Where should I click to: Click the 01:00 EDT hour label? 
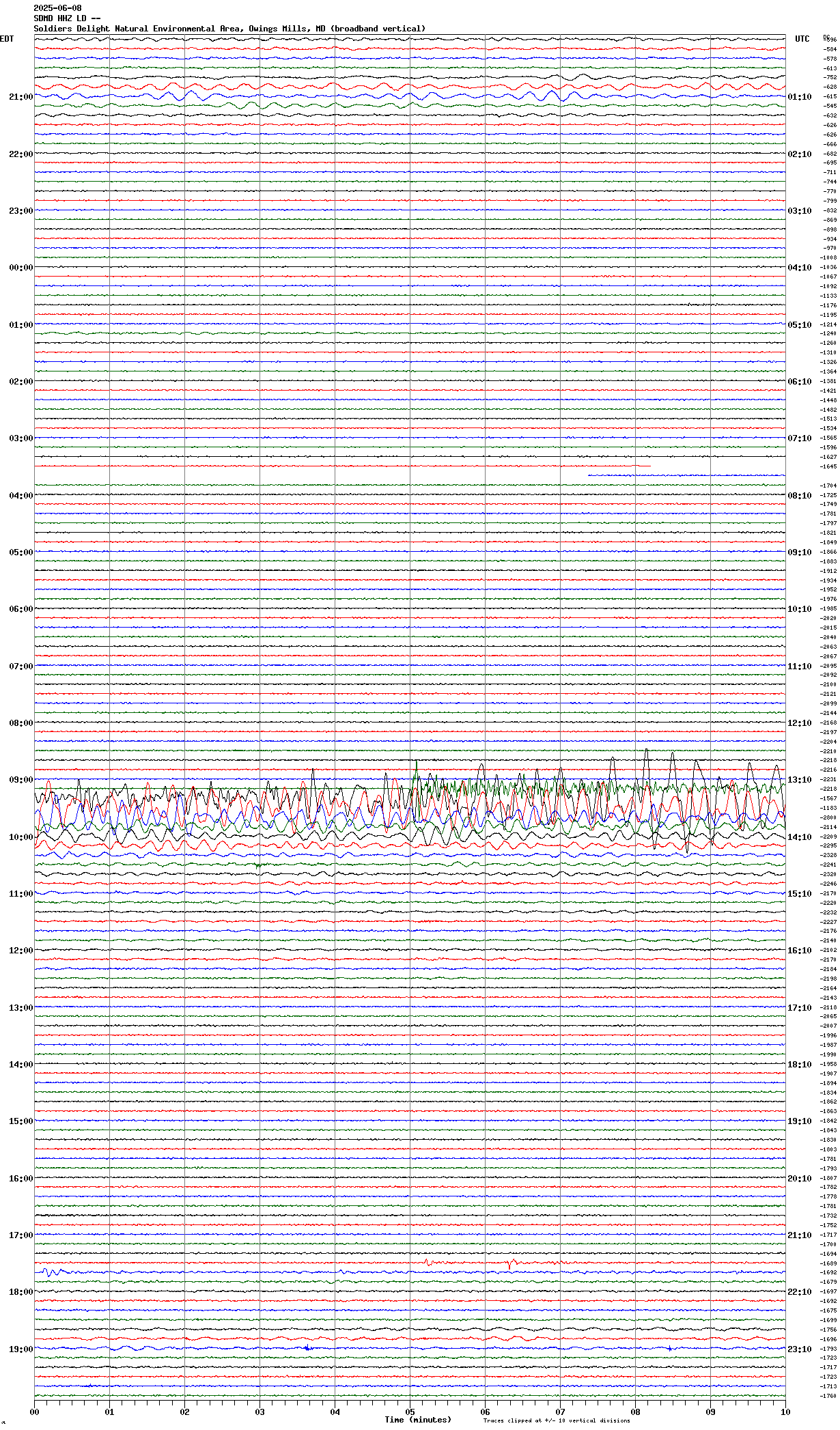(21, 325)
